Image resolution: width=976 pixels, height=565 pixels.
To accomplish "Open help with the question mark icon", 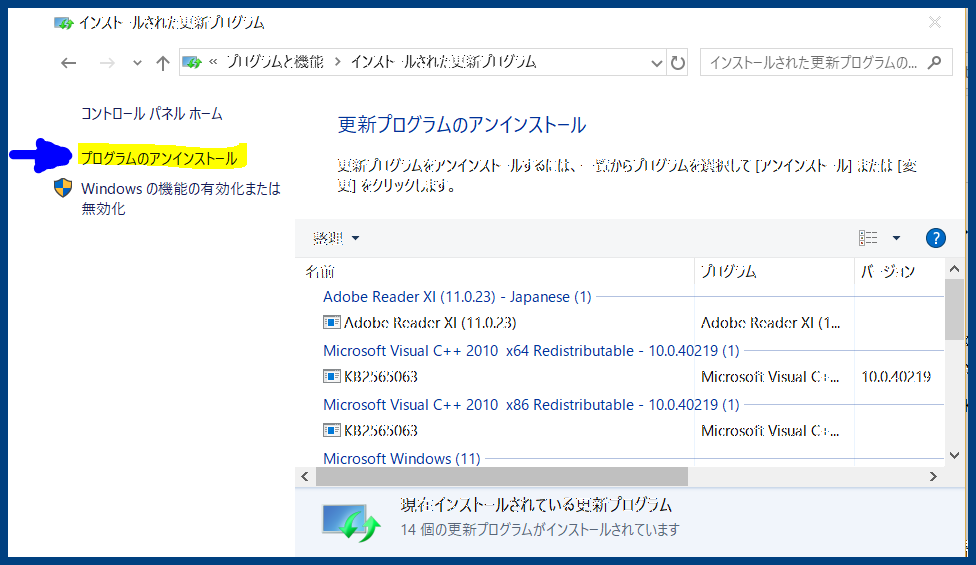I will point(936,238).
